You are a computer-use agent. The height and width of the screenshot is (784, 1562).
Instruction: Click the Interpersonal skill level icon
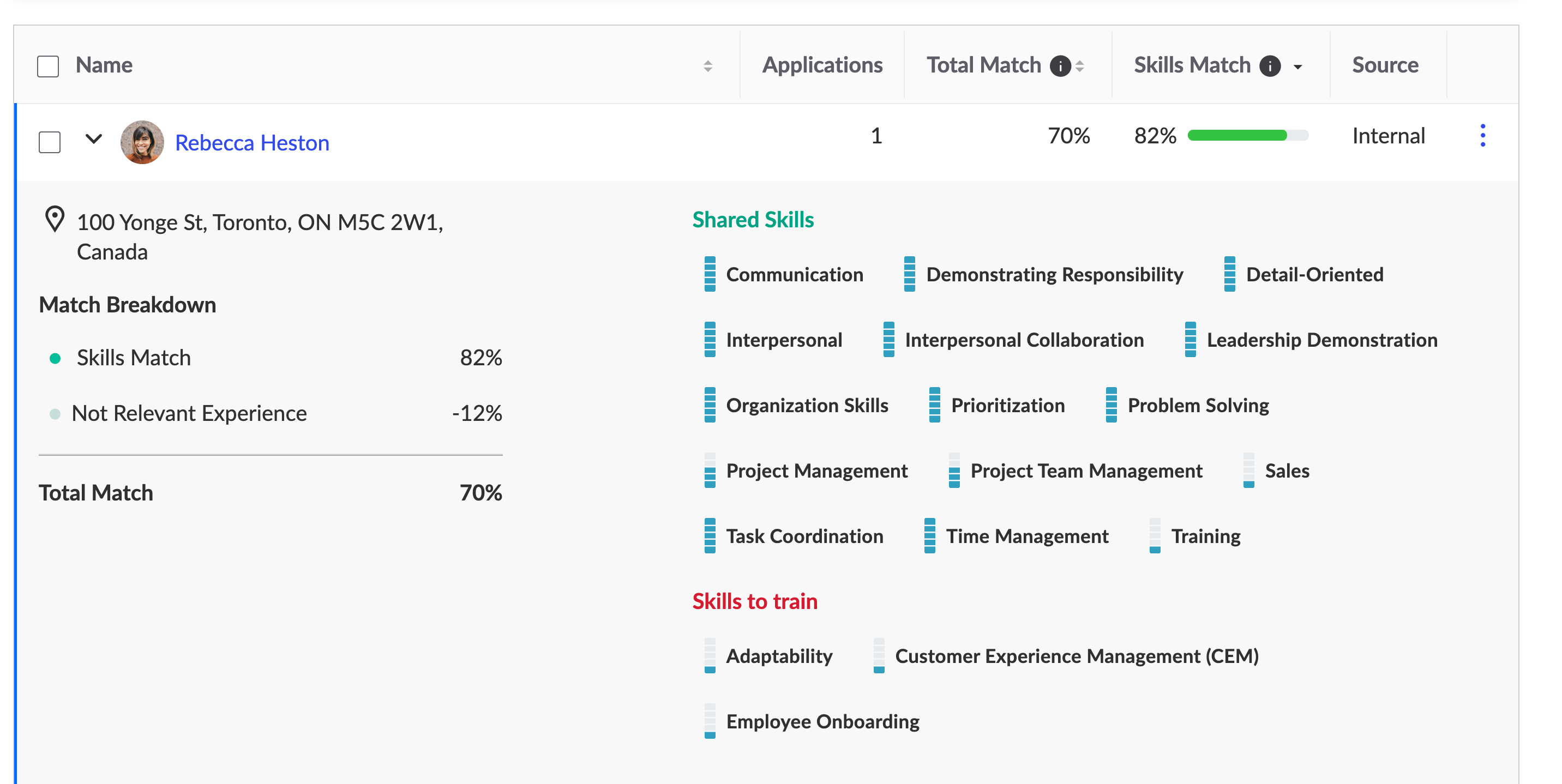coord(710,340)
